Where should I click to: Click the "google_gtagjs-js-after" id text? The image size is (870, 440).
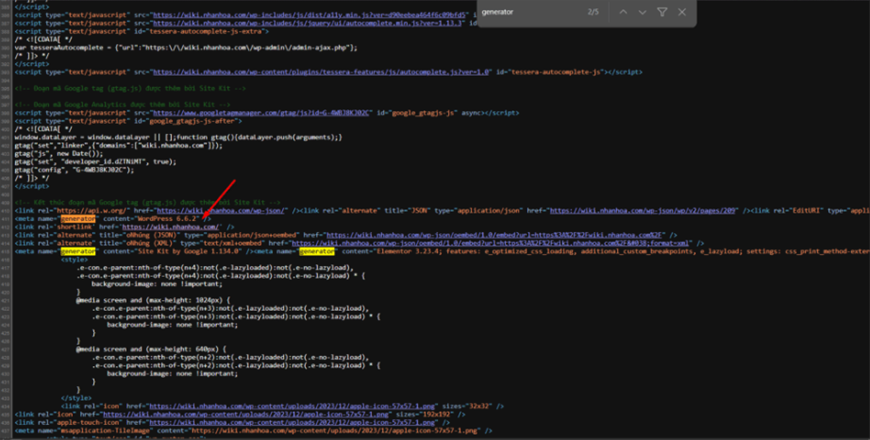point(195,121)
